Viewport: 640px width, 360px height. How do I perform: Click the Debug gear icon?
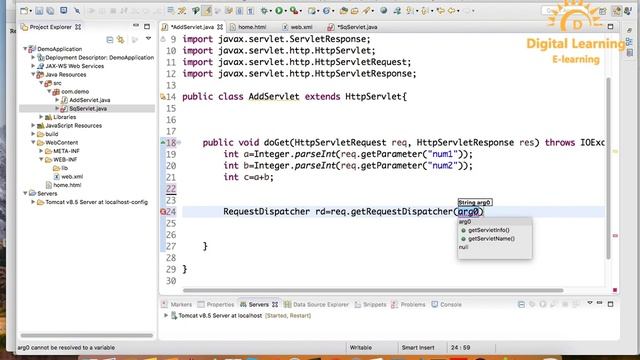point(264,11)
